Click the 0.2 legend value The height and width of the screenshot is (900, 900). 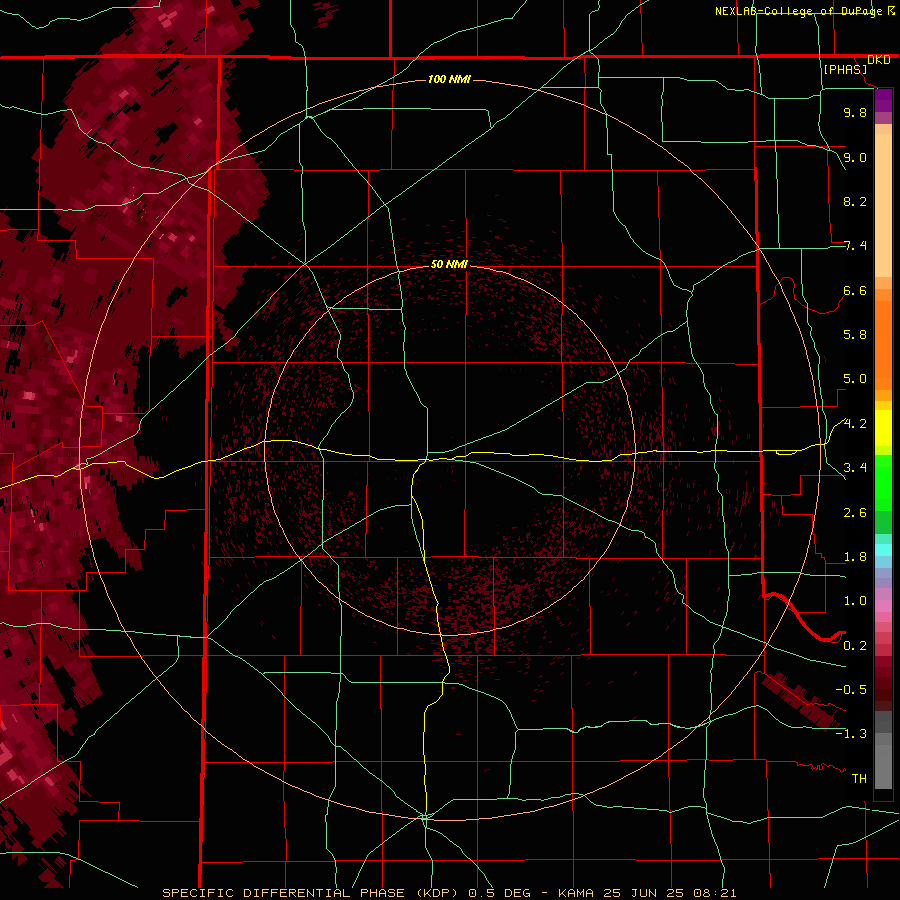point(855,646)
